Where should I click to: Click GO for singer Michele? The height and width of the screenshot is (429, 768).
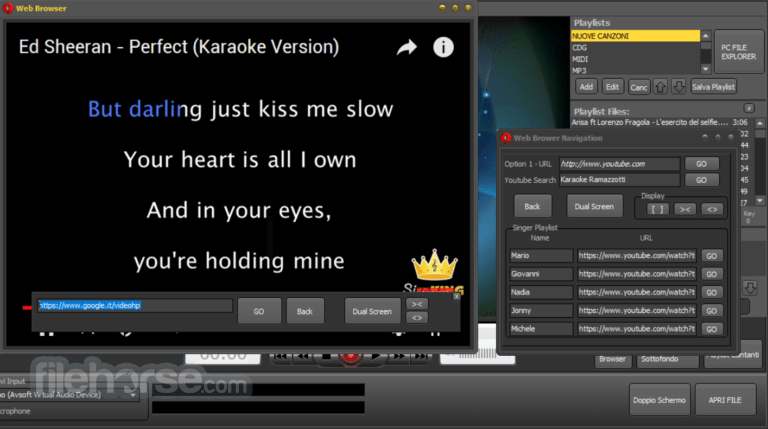pyautogui.click(x=711, y=329)
